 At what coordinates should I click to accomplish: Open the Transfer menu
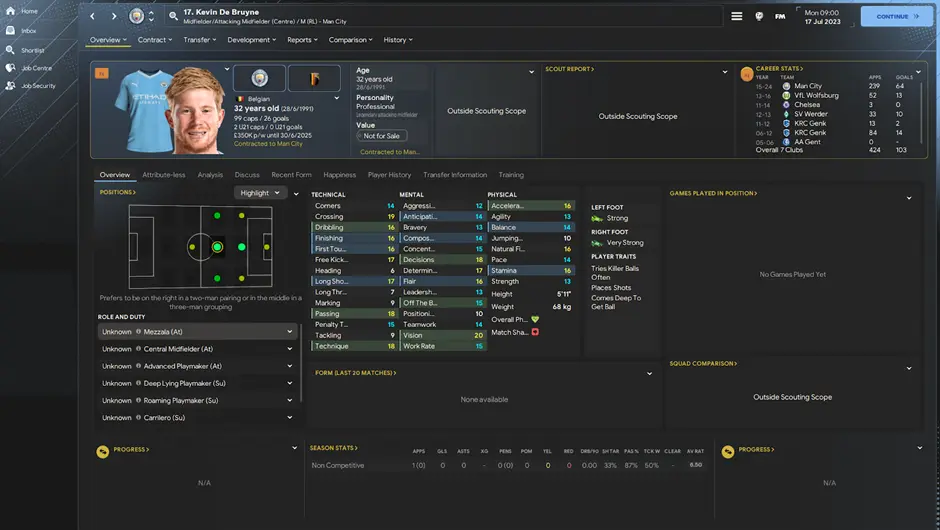[x=200, y=40]
